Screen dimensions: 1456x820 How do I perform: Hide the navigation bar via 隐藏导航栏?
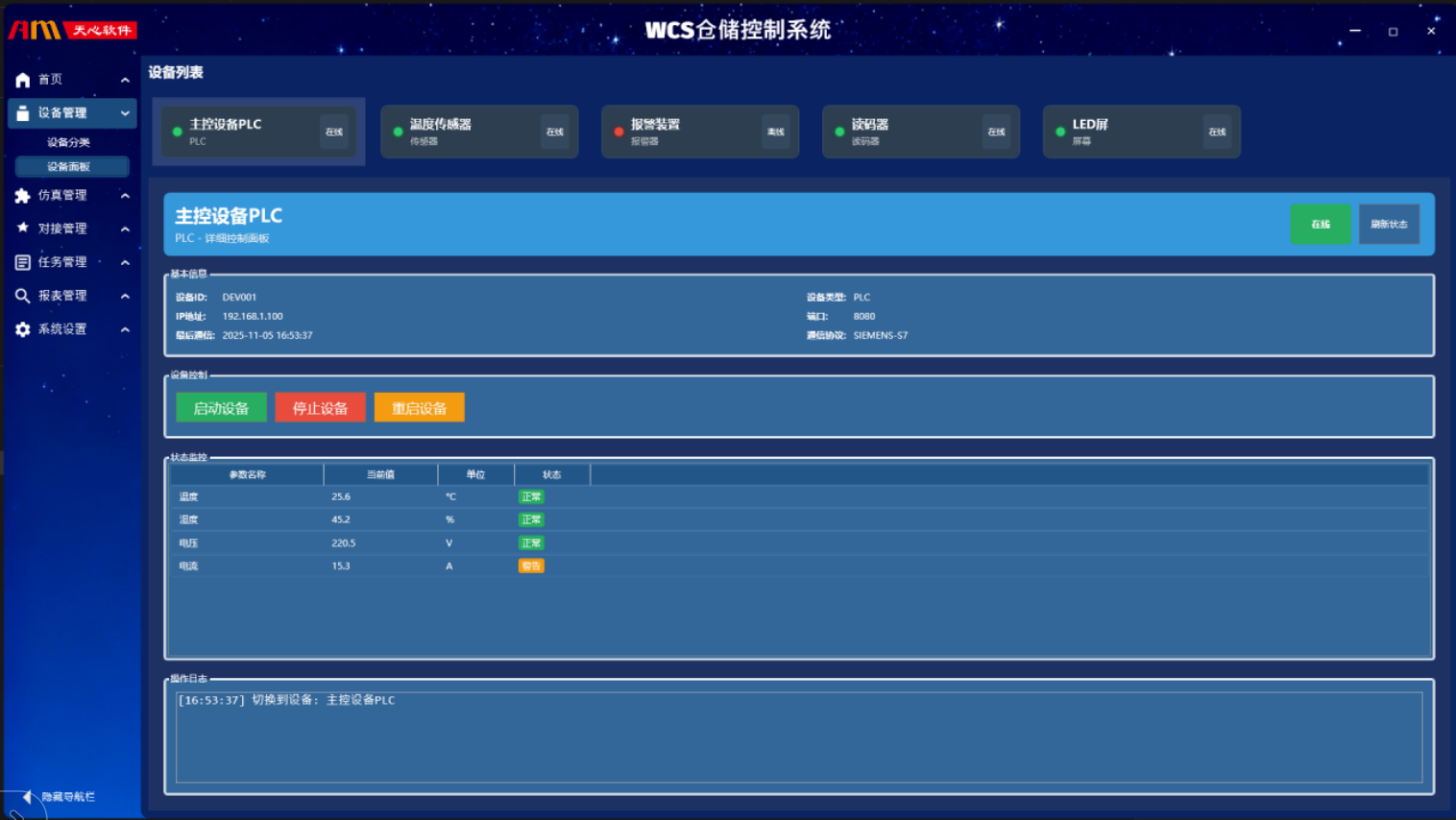click(67, 797)
